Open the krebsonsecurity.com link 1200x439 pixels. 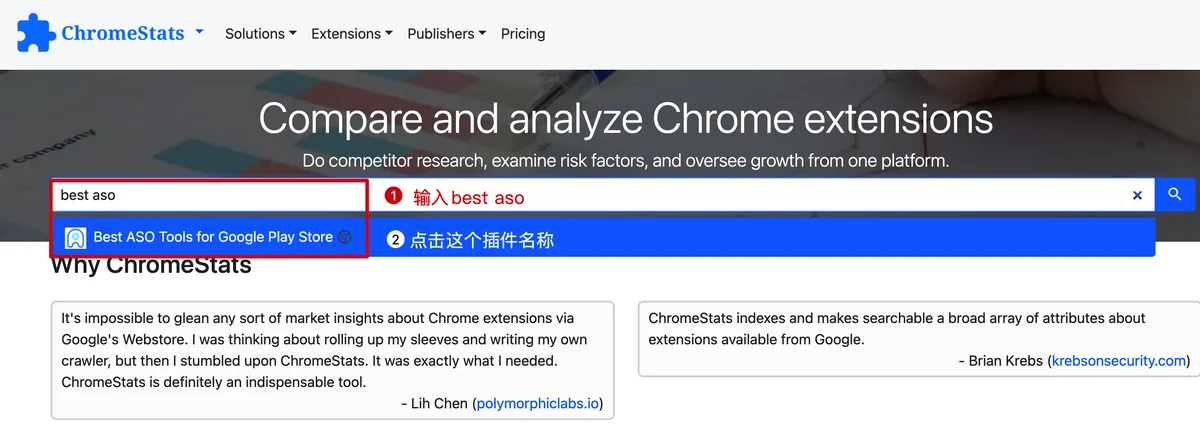coord(1120,361)
